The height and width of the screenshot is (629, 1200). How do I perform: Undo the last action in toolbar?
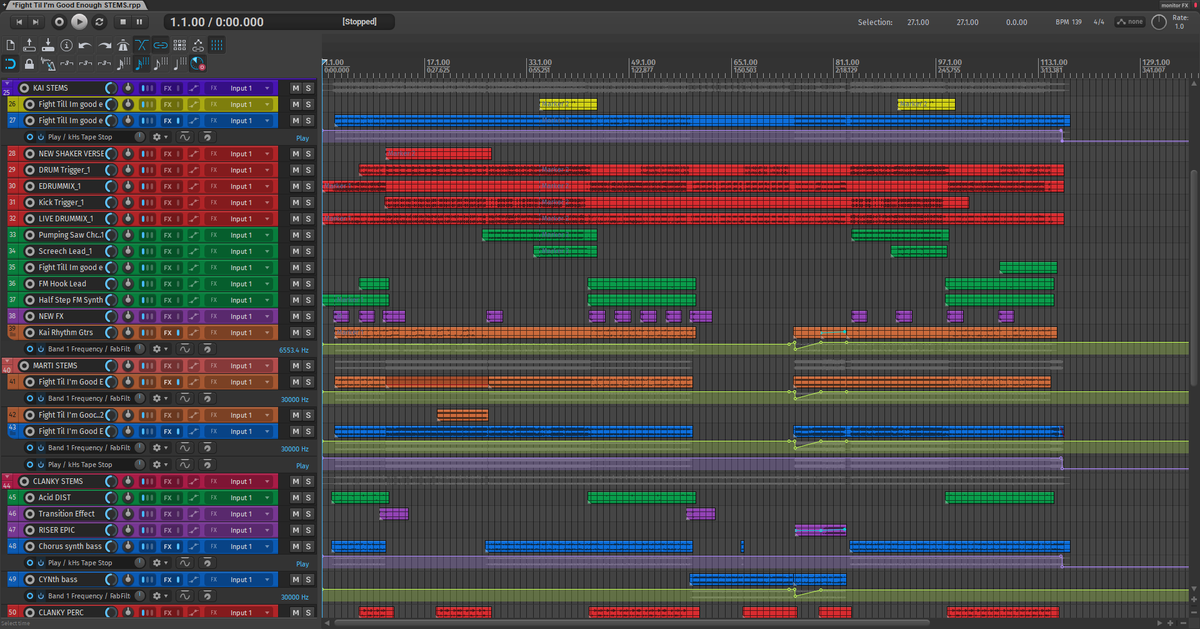point(85,45)
